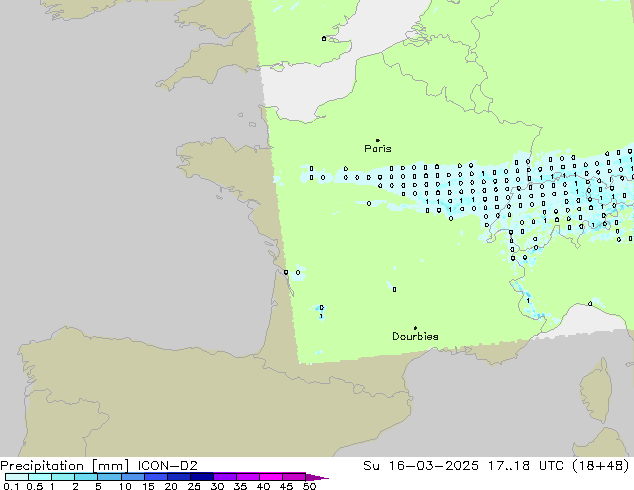Click the date 'Su 16-03-2025'
Image resolution: width=634 pixels, height=490 pixels.
click(x=421, y=466)
